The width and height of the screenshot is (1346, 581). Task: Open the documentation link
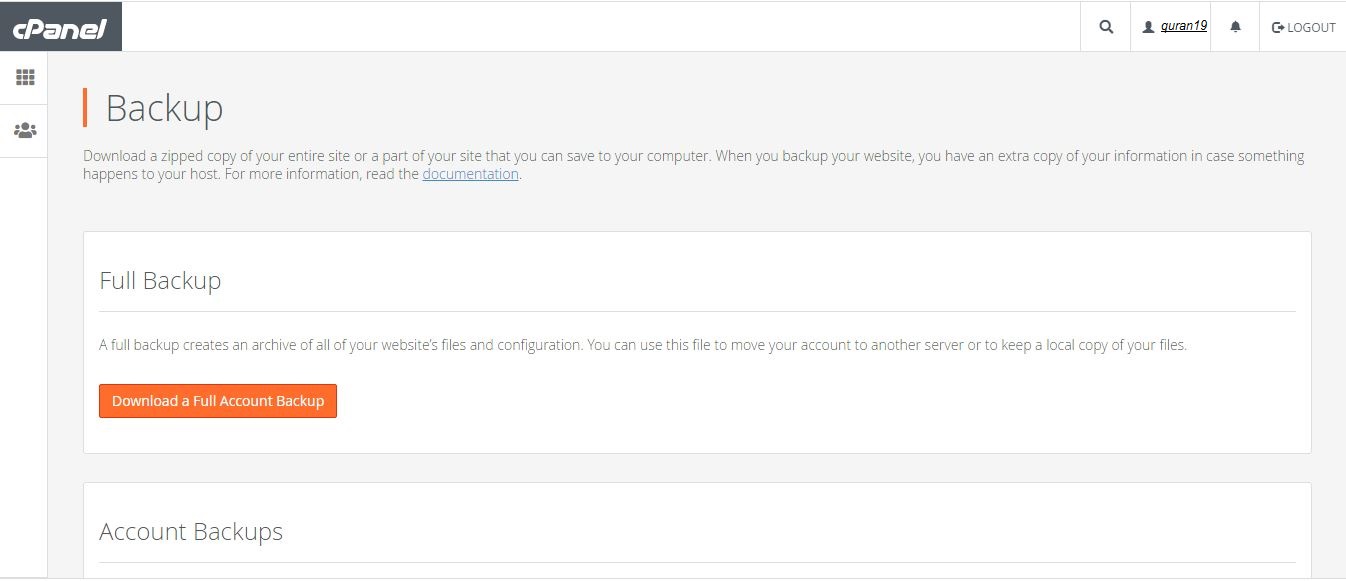pyautogui.click(x=470, y=174)
